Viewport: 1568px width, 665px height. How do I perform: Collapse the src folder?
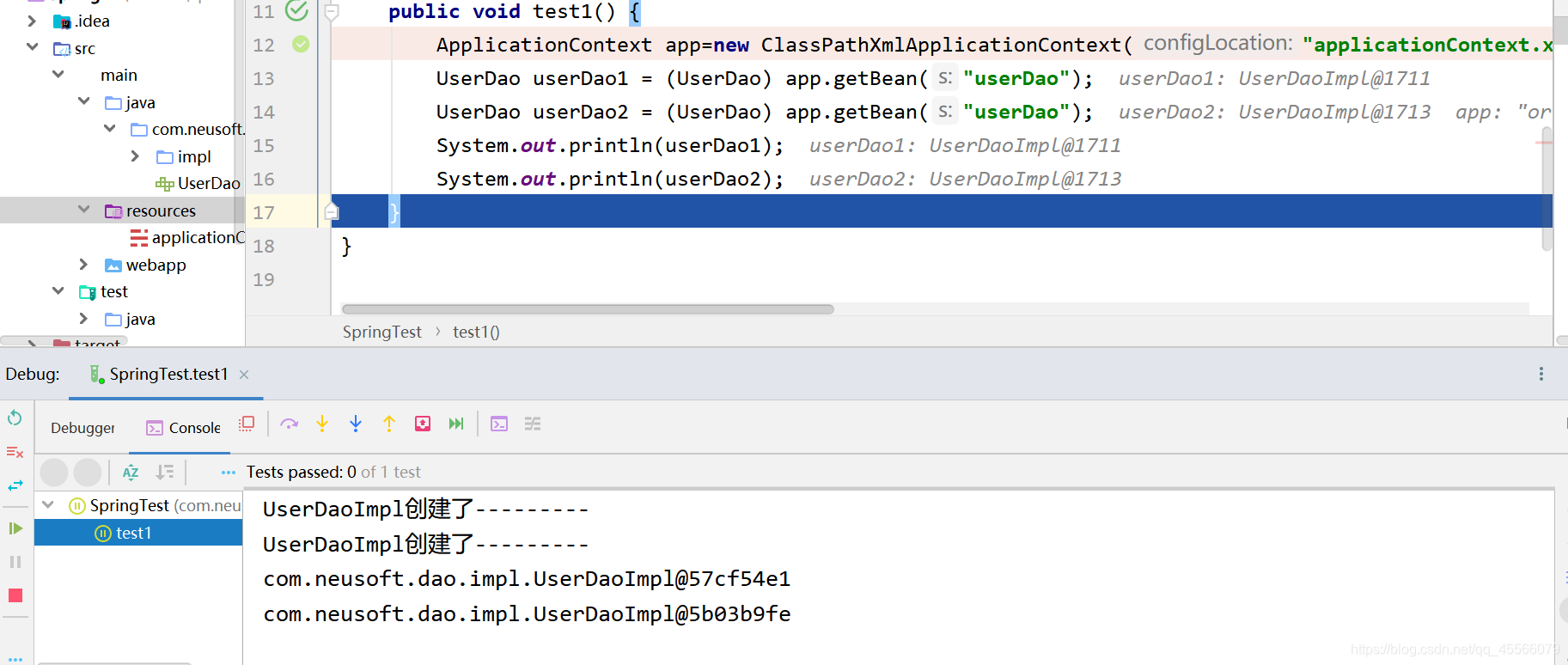tap(32, 47)
